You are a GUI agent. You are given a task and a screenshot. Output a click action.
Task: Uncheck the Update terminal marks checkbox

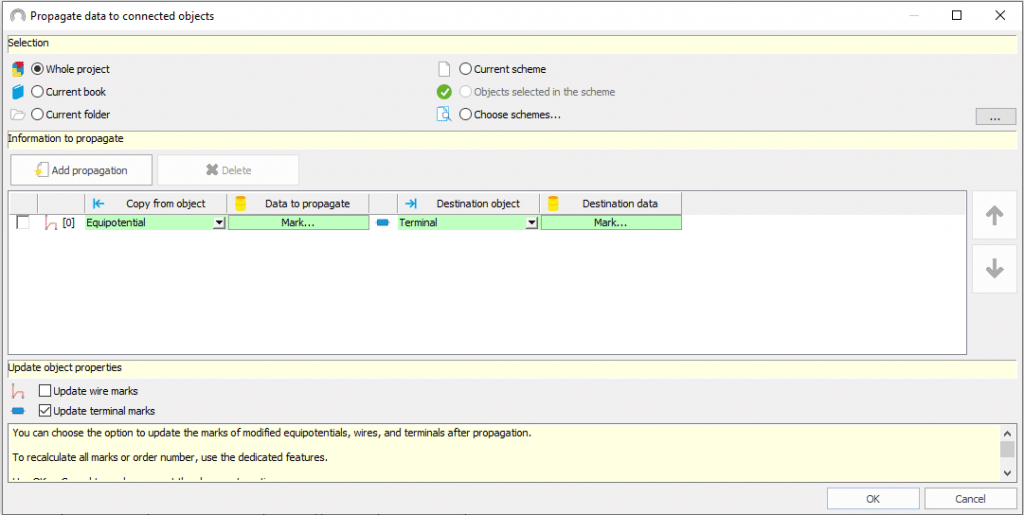coord(44,411)
